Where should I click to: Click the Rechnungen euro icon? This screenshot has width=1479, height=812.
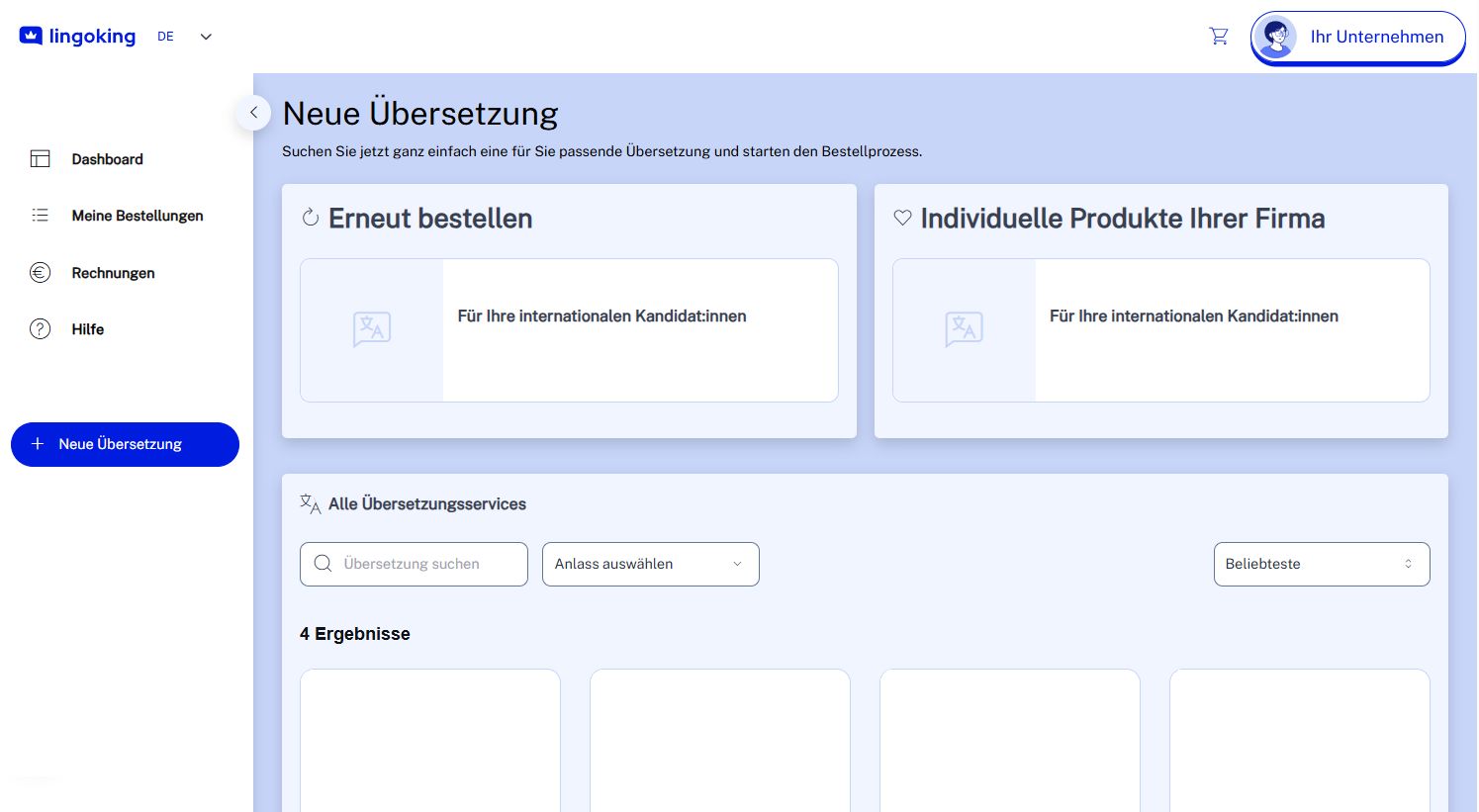pos(40,273)
